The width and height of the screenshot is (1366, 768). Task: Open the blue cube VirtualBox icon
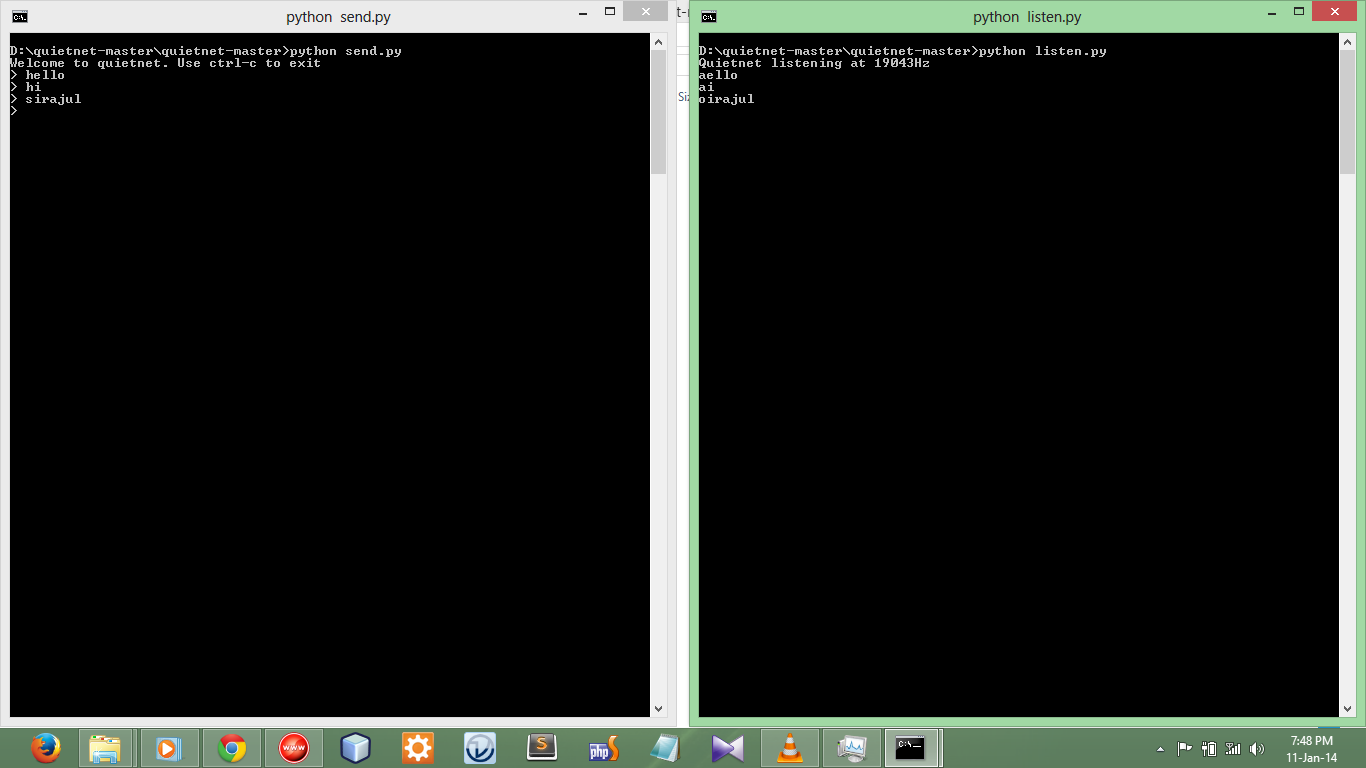tap(355, 747)
